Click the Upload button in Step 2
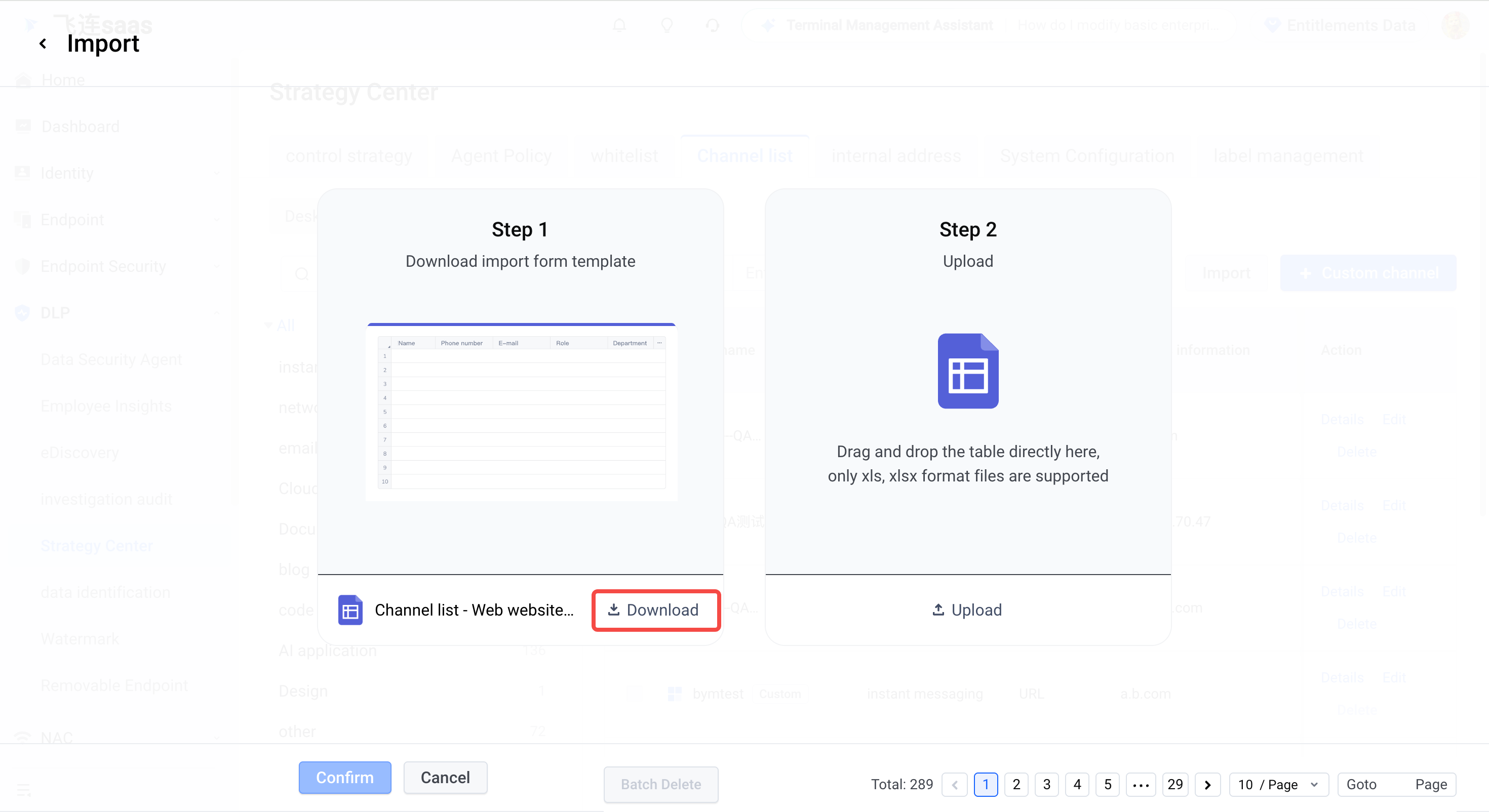Image resolution: width=1489 pixels, height=812 pixels. [968, 611]
